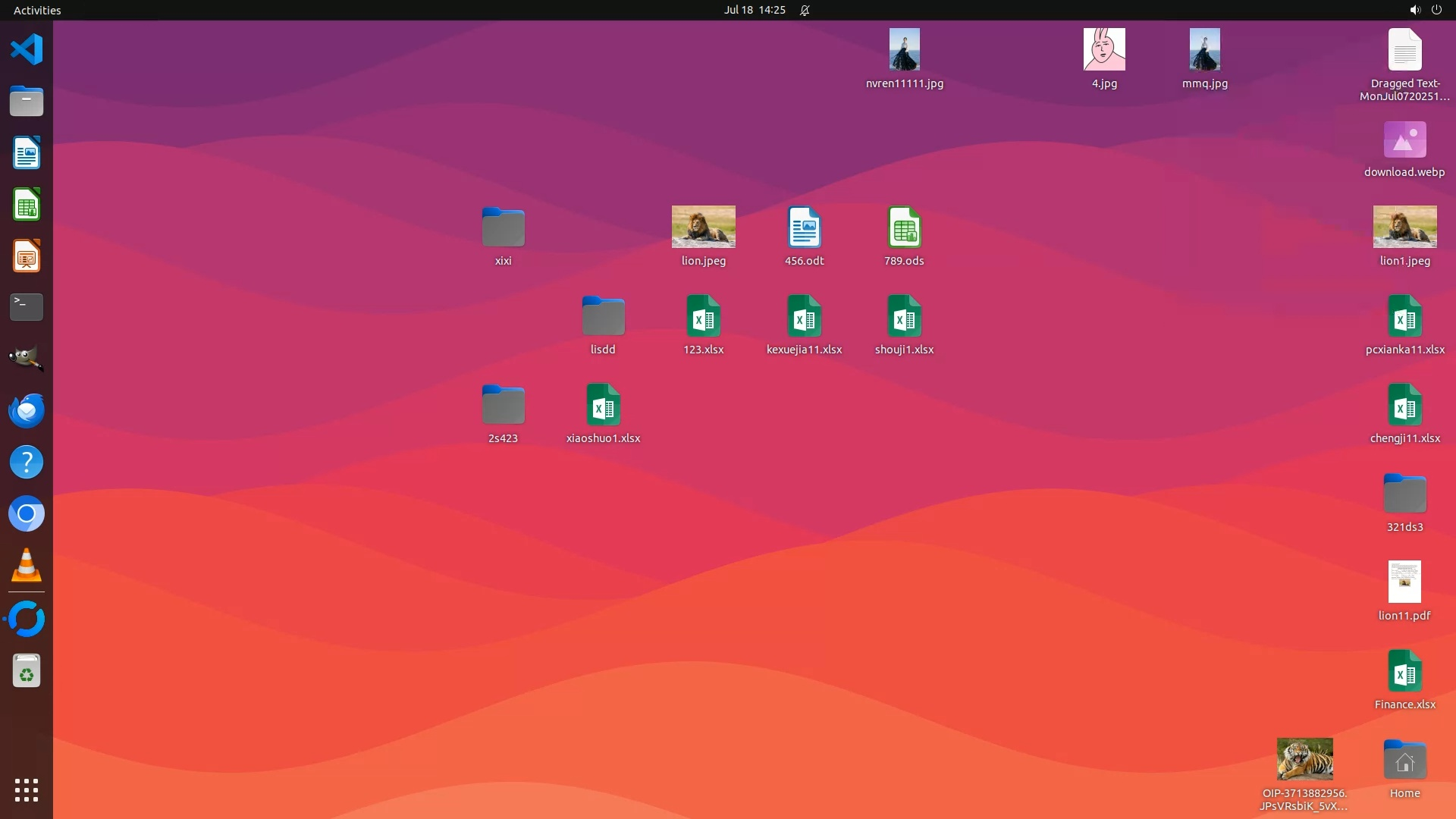Launch GIMP from the dock
Viewport: 1456px width, 819px height.
tap(27, 359)
